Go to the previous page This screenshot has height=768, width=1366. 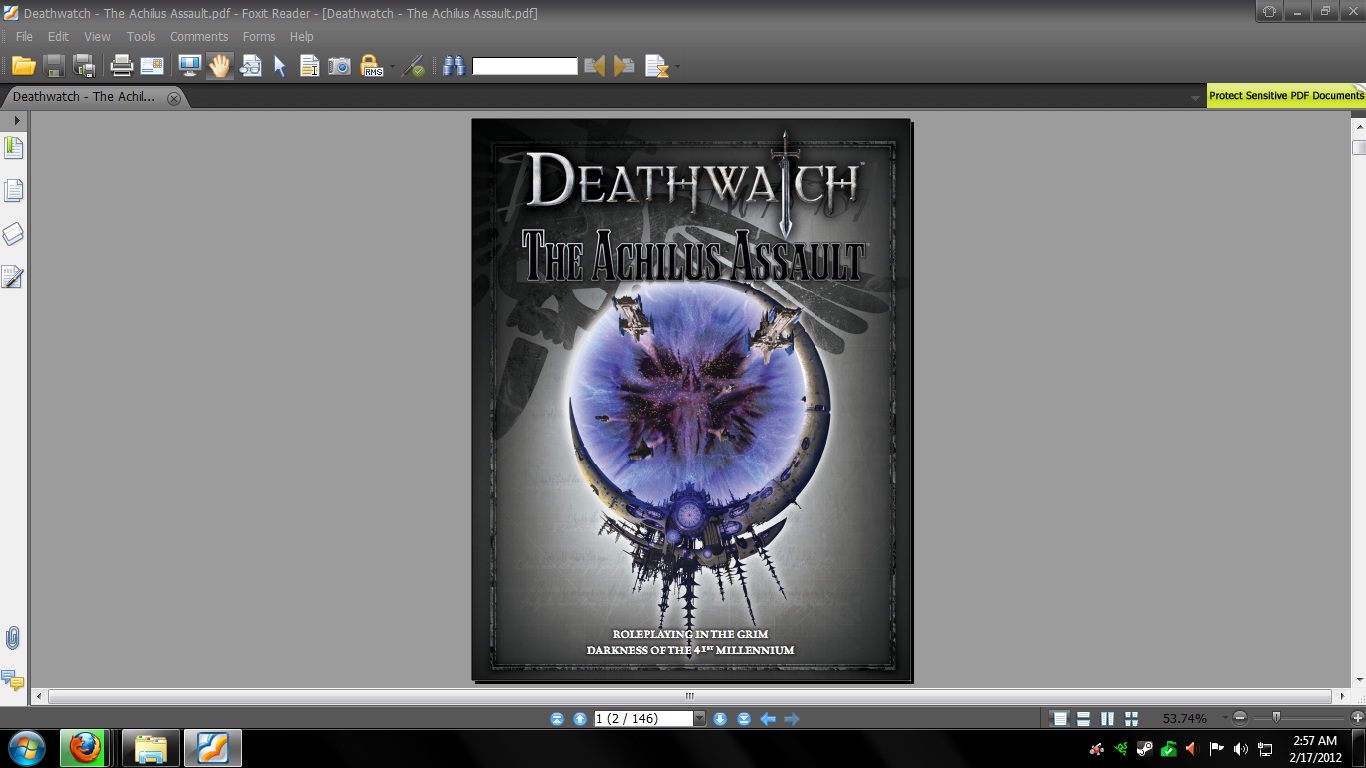580,718
